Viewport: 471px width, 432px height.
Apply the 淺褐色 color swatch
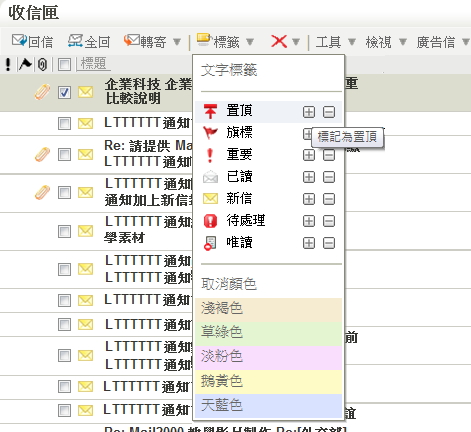[269, 310]
